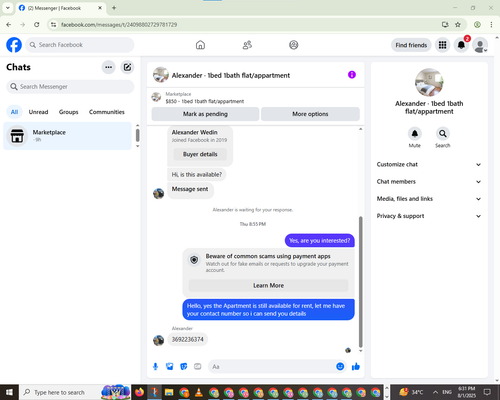This screenshot has width=500, height=400.
Task: Click the browser address bar URL
Action: tap(119, 25)
